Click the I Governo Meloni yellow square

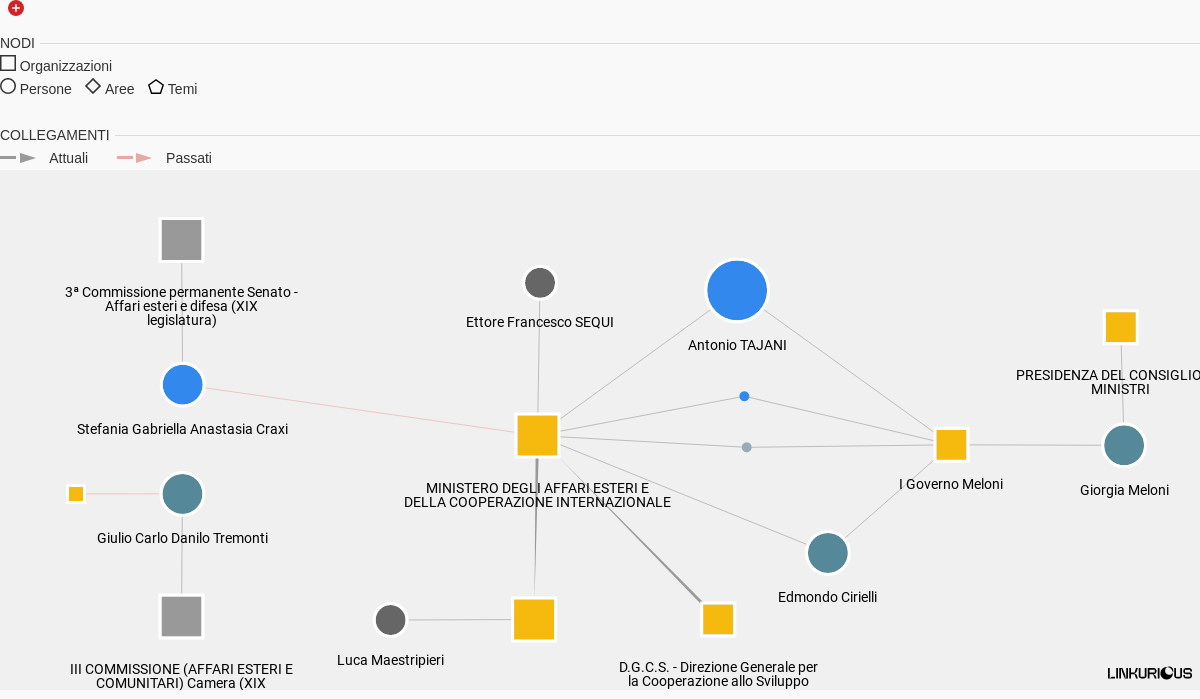[951, 445]
